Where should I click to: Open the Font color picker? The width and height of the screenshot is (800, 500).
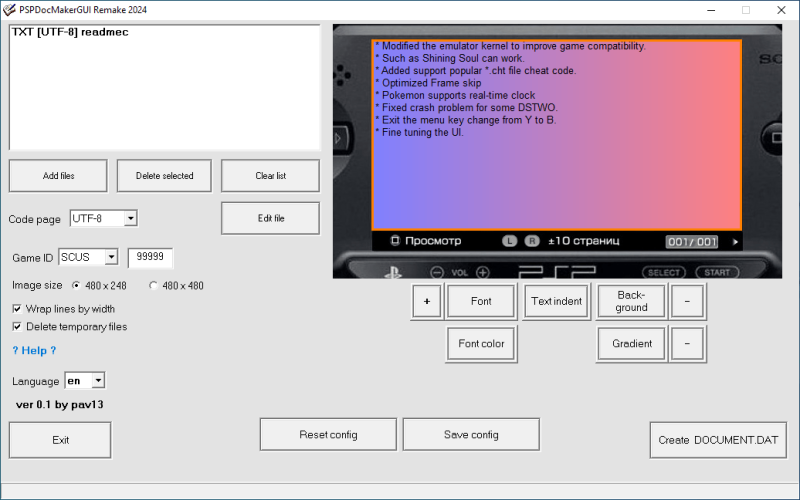(x=481, y=344)
